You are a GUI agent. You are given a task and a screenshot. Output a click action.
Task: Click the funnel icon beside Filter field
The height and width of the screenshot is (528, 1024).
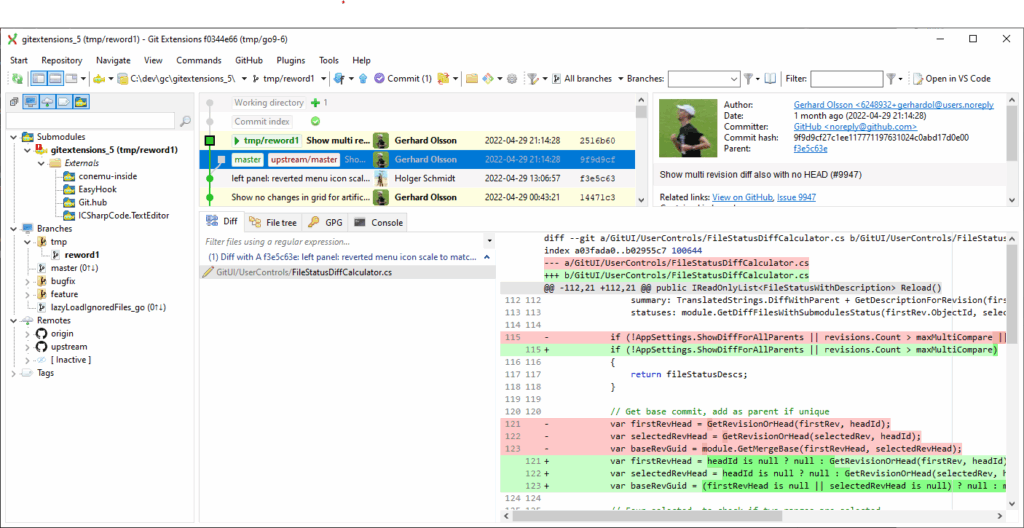pos(891,78)
